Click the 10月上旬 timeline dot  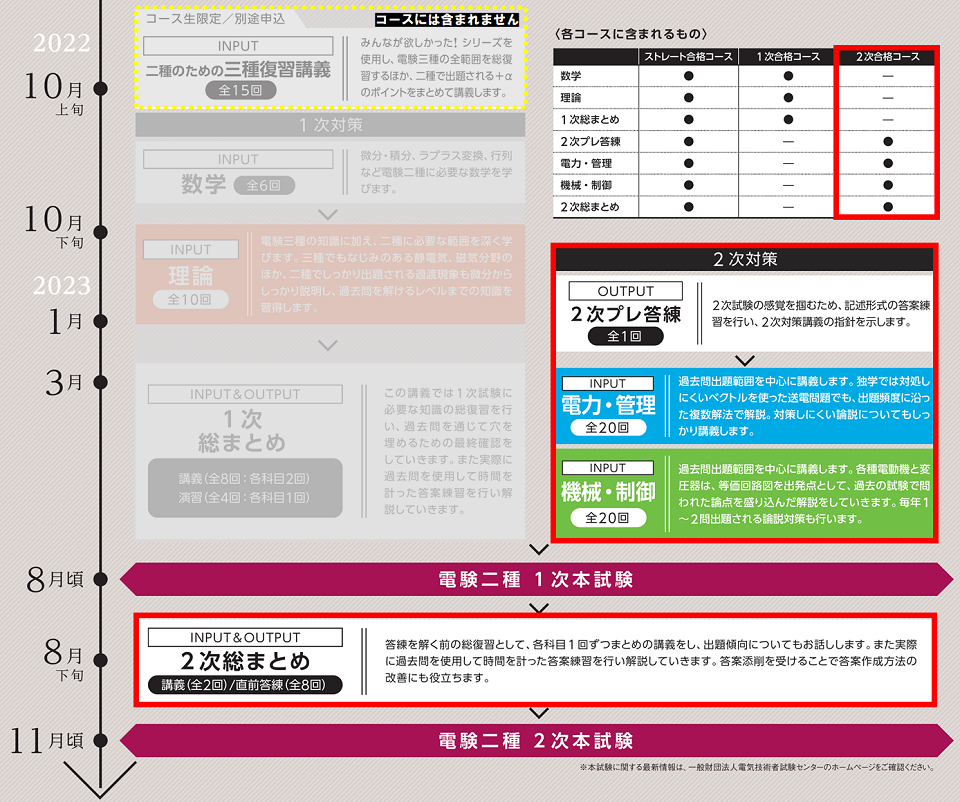(x=100, y=87)
